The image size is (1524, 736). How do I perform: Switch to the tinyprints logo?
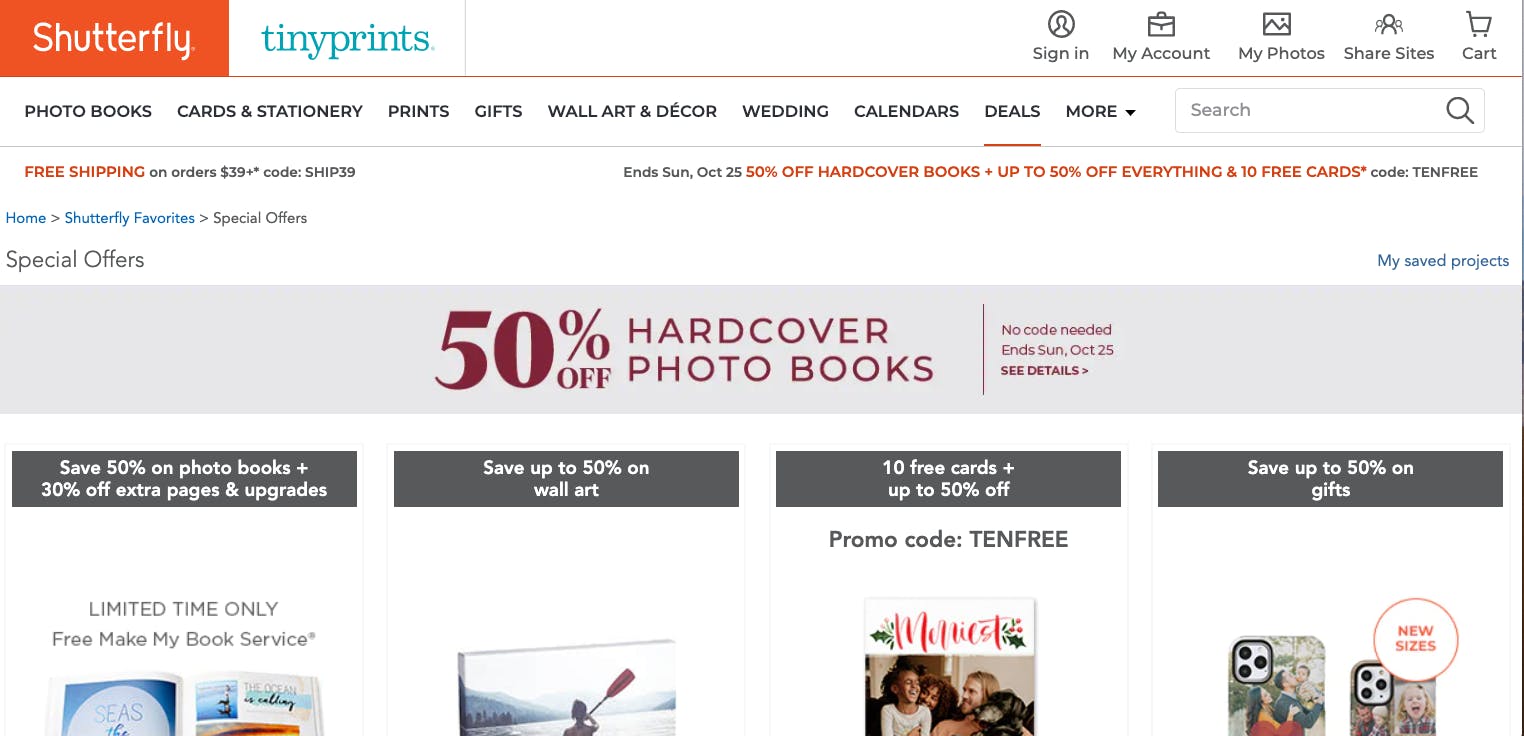(346, 39)
